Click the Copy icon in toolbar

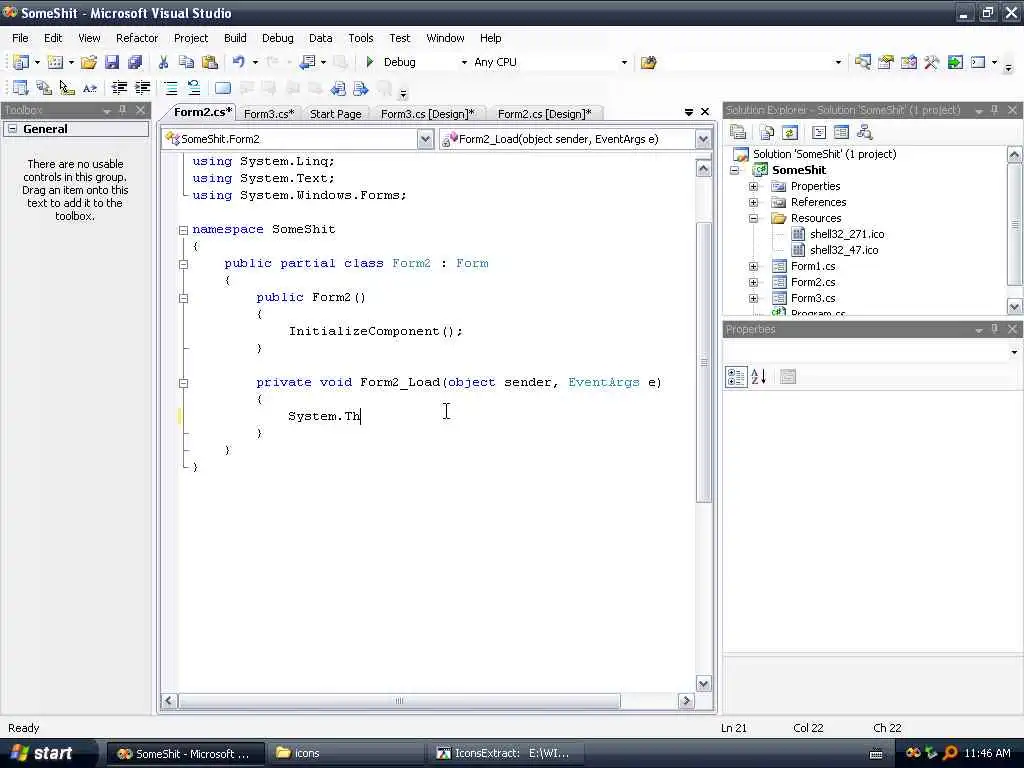[x=186, y=62]
